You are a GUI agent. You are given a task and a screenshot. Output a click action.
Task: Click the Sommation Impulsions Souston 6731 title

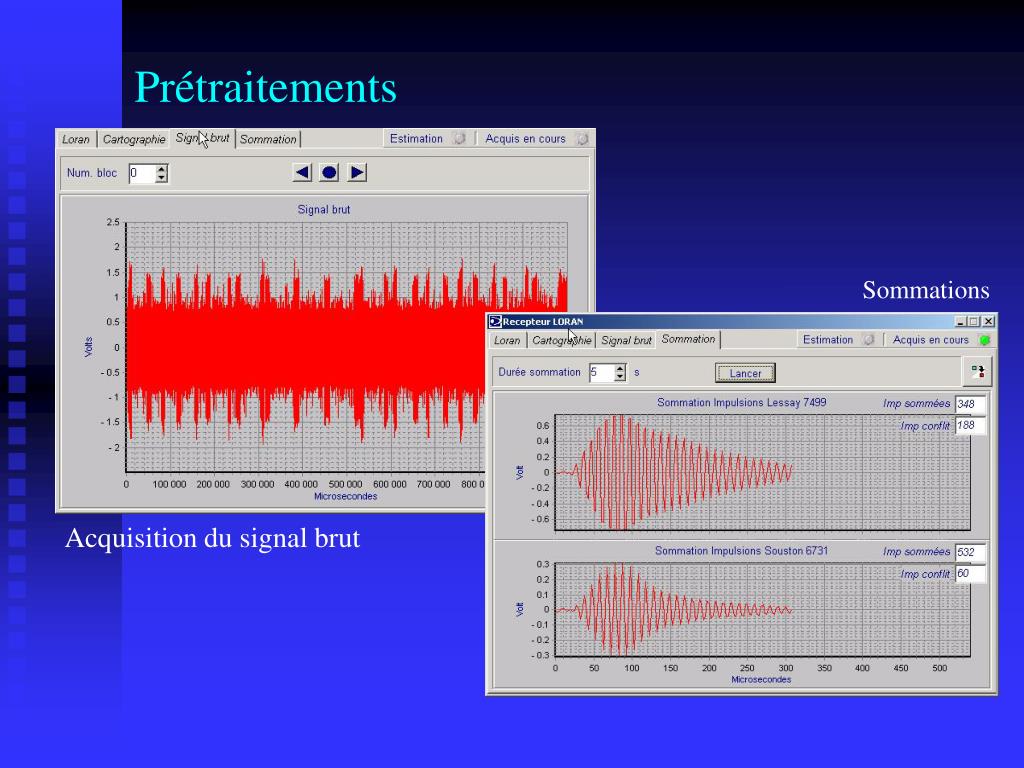point(741,551)
